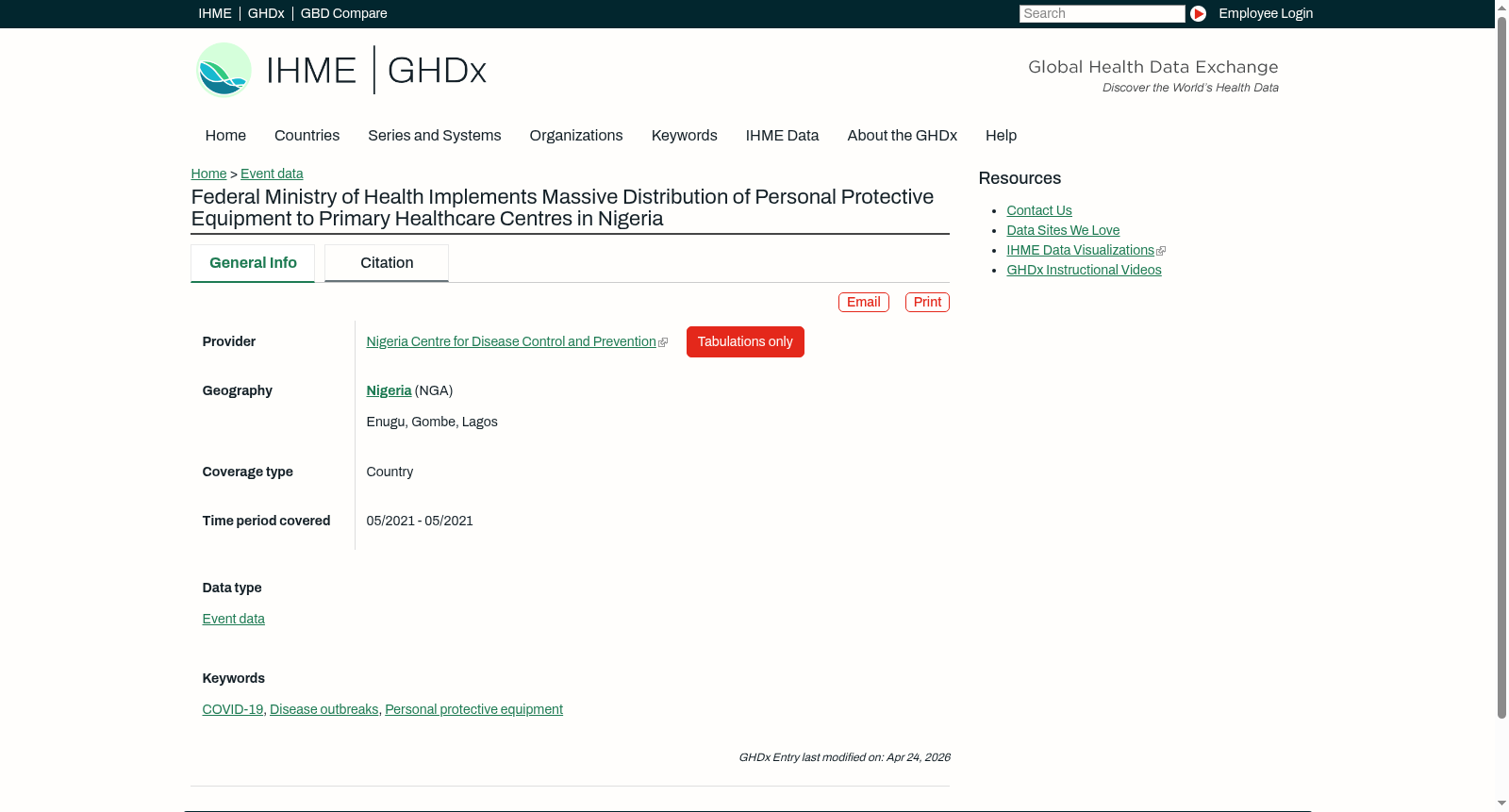Viewport: 1509px width, 812px height.
Task: Click the Resources heading
Action: click(1020, 178)
